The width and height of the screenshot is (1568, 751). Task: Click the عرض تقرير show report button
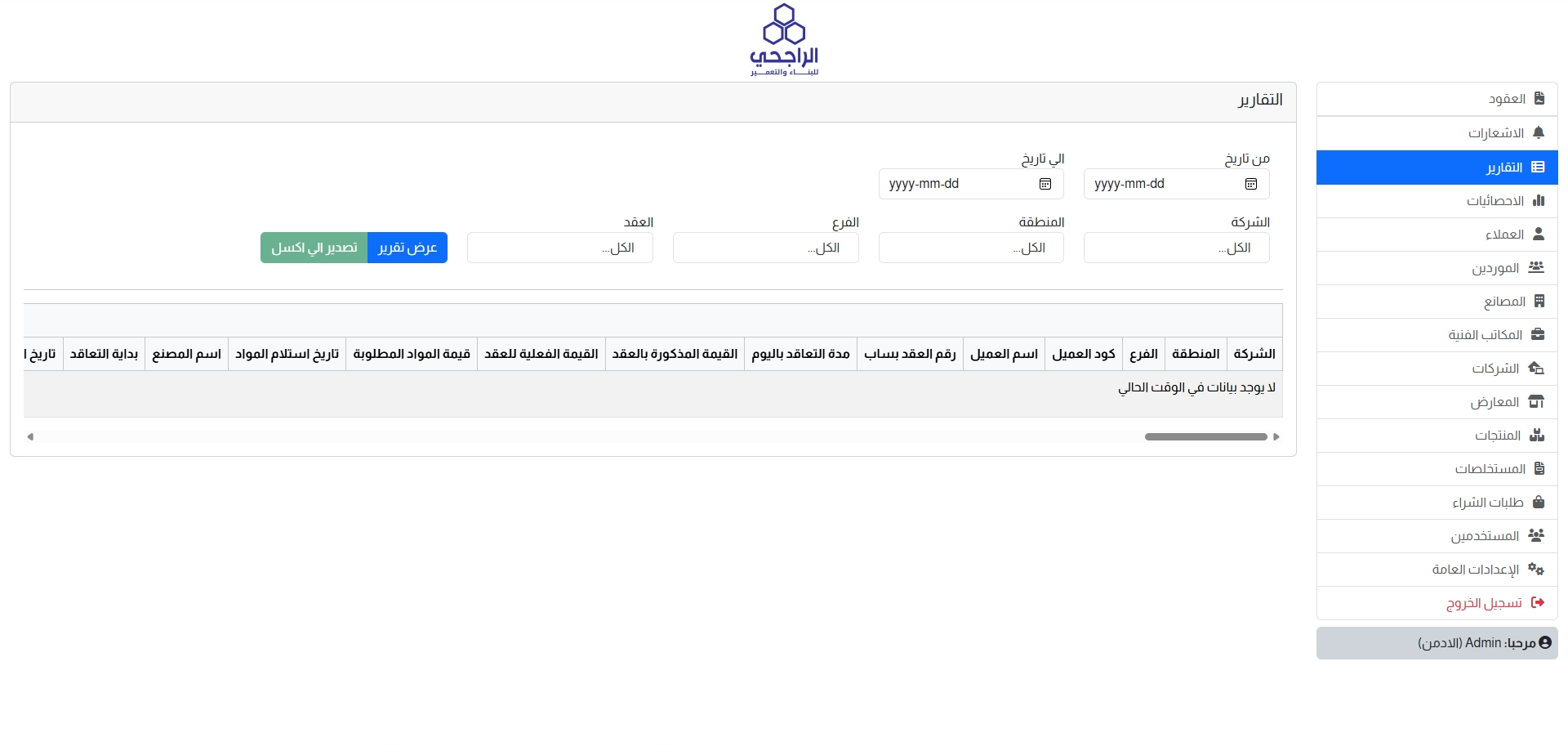[x=408, y=248]
